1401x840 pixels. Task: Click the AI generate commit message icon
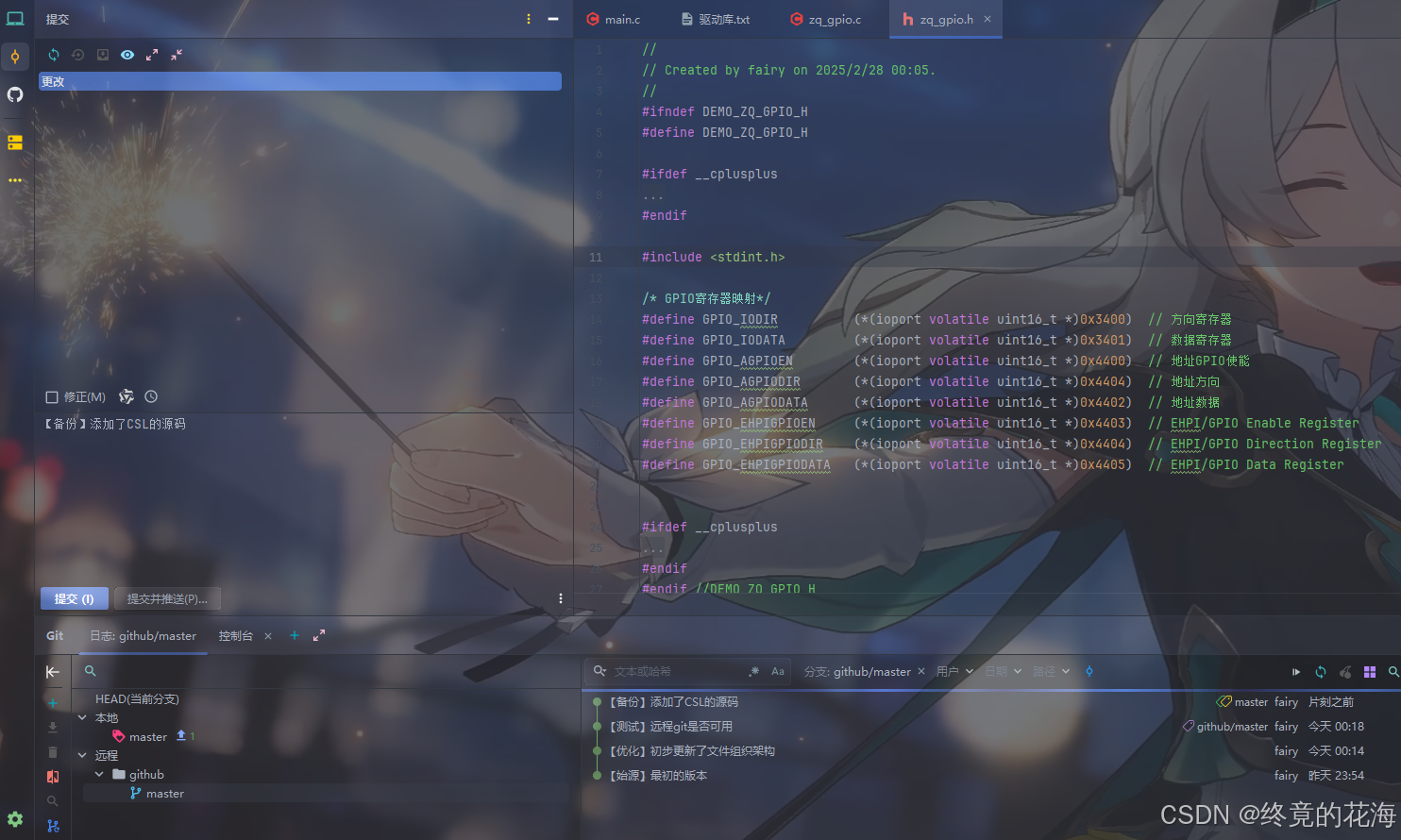tap(127, 396)
